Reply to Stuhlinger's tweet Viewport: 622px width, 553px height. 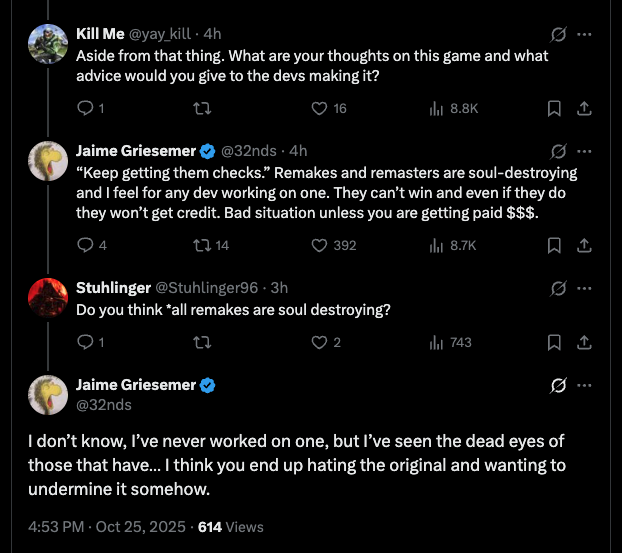pos(84,343)
